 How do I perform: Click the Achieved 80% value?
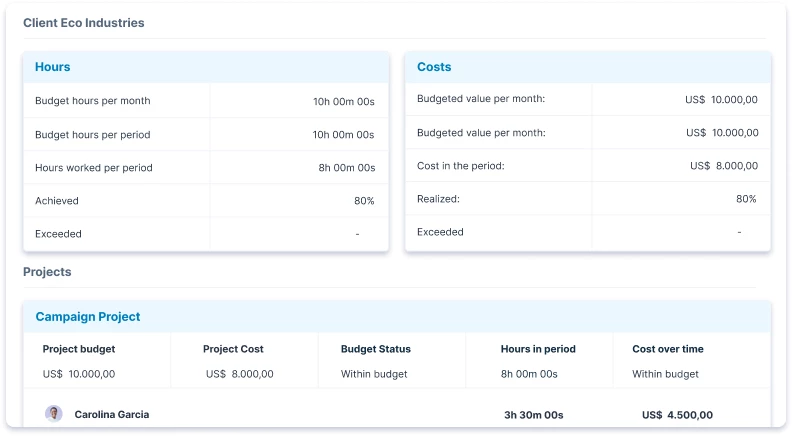pyautogui.click(x=364, y=201)
